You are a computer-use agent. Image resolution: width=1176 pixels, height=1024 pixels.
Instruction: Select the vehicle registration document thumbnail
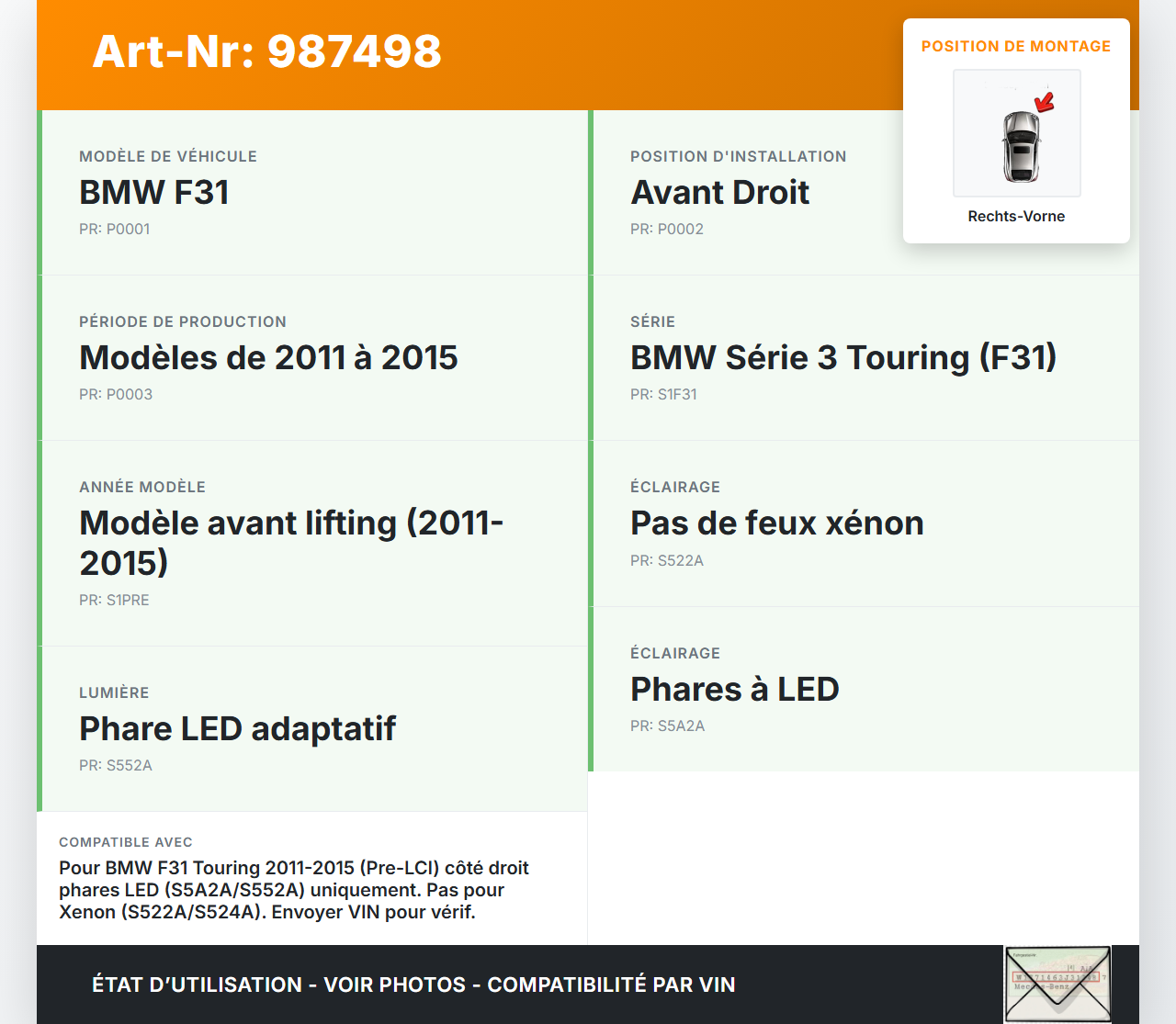click(x=1057, y=984)
